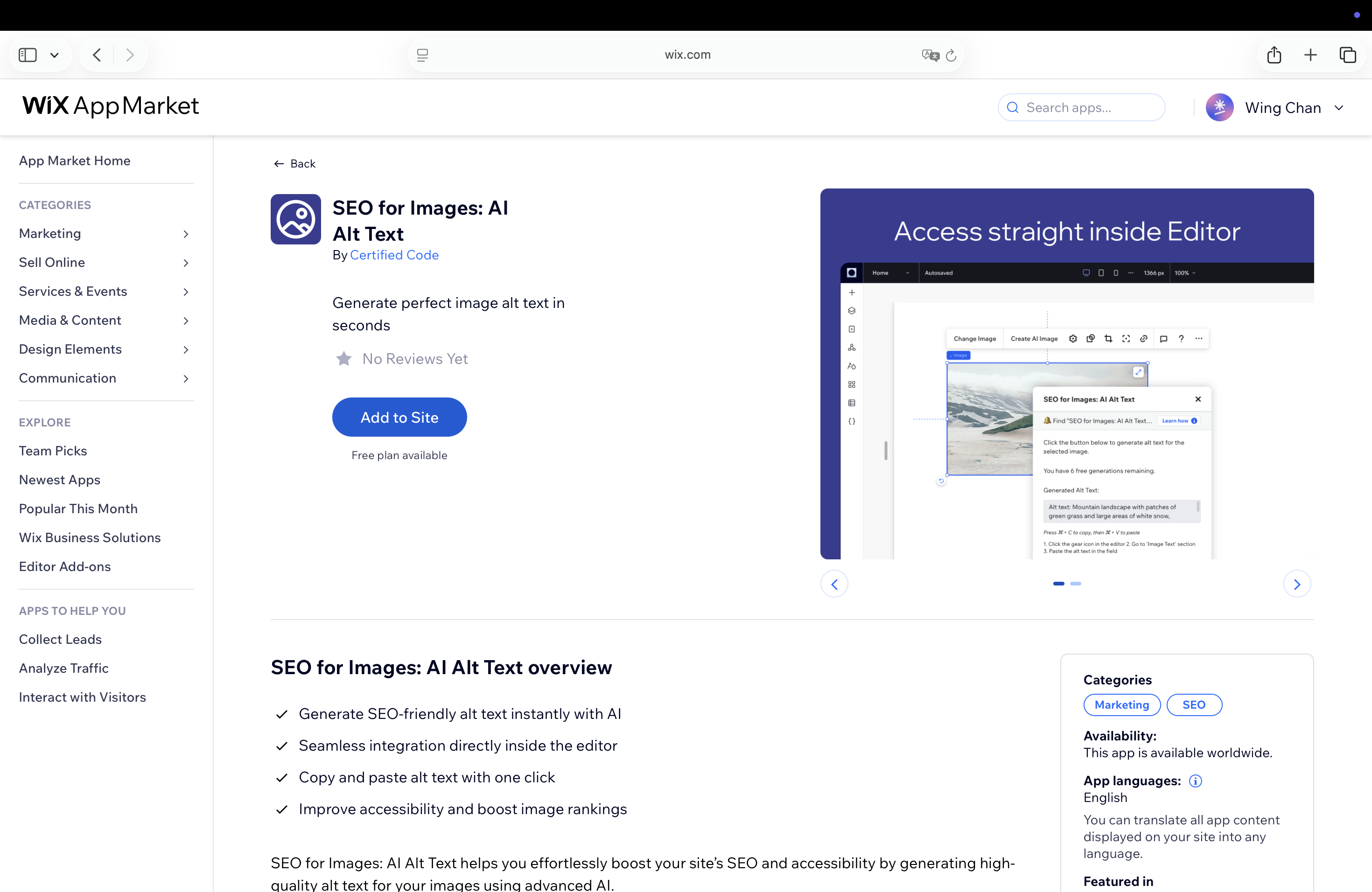Open App Market Home
The height and width of the screenshot is (892, 1372).
point(74,161)
